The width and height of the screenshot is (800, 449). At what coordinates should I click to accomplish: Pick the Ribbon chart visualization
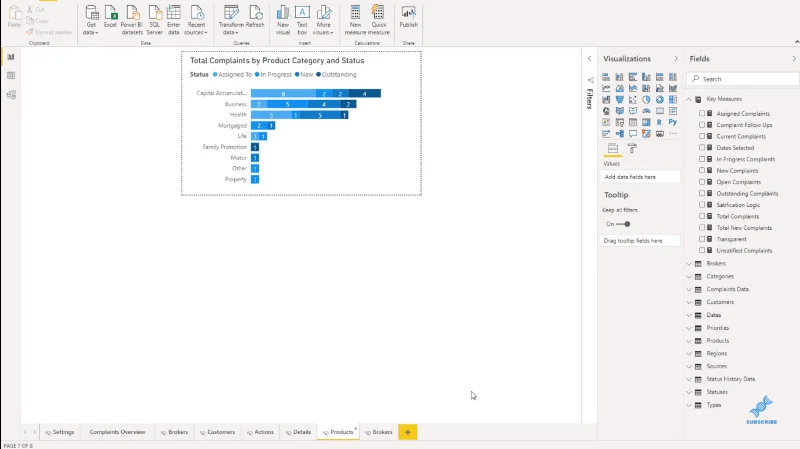(673, 88)
